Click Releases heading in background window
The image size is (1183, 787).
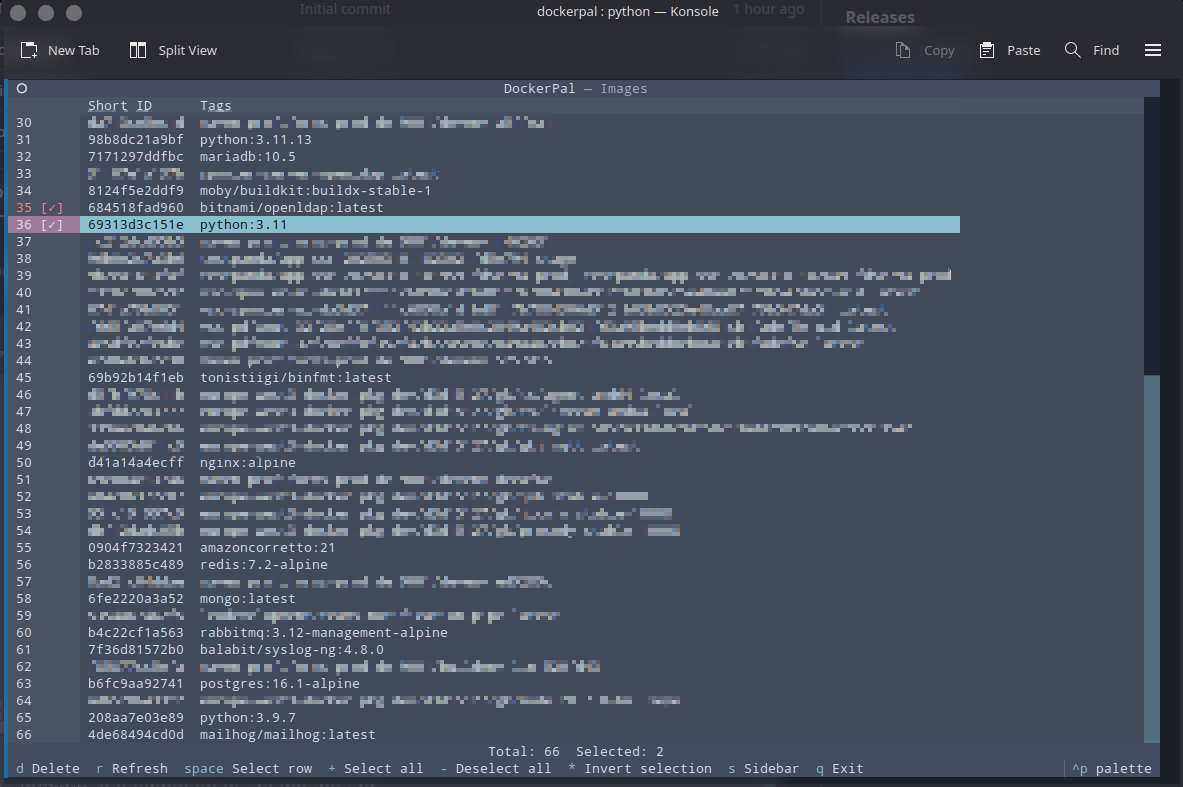880,17
